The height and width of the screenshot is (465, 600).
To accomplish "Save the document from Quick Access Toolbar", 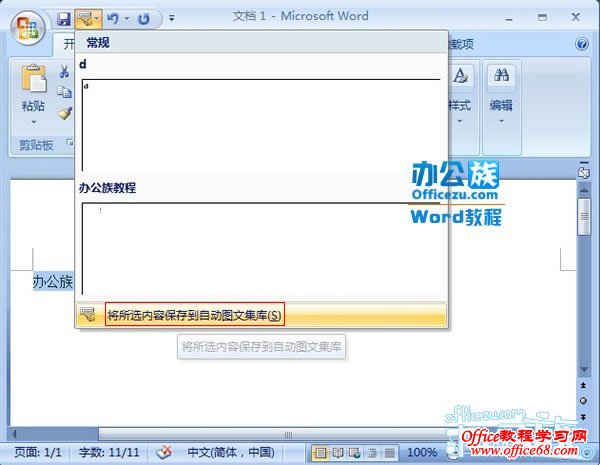I will [x=64, y=18].
